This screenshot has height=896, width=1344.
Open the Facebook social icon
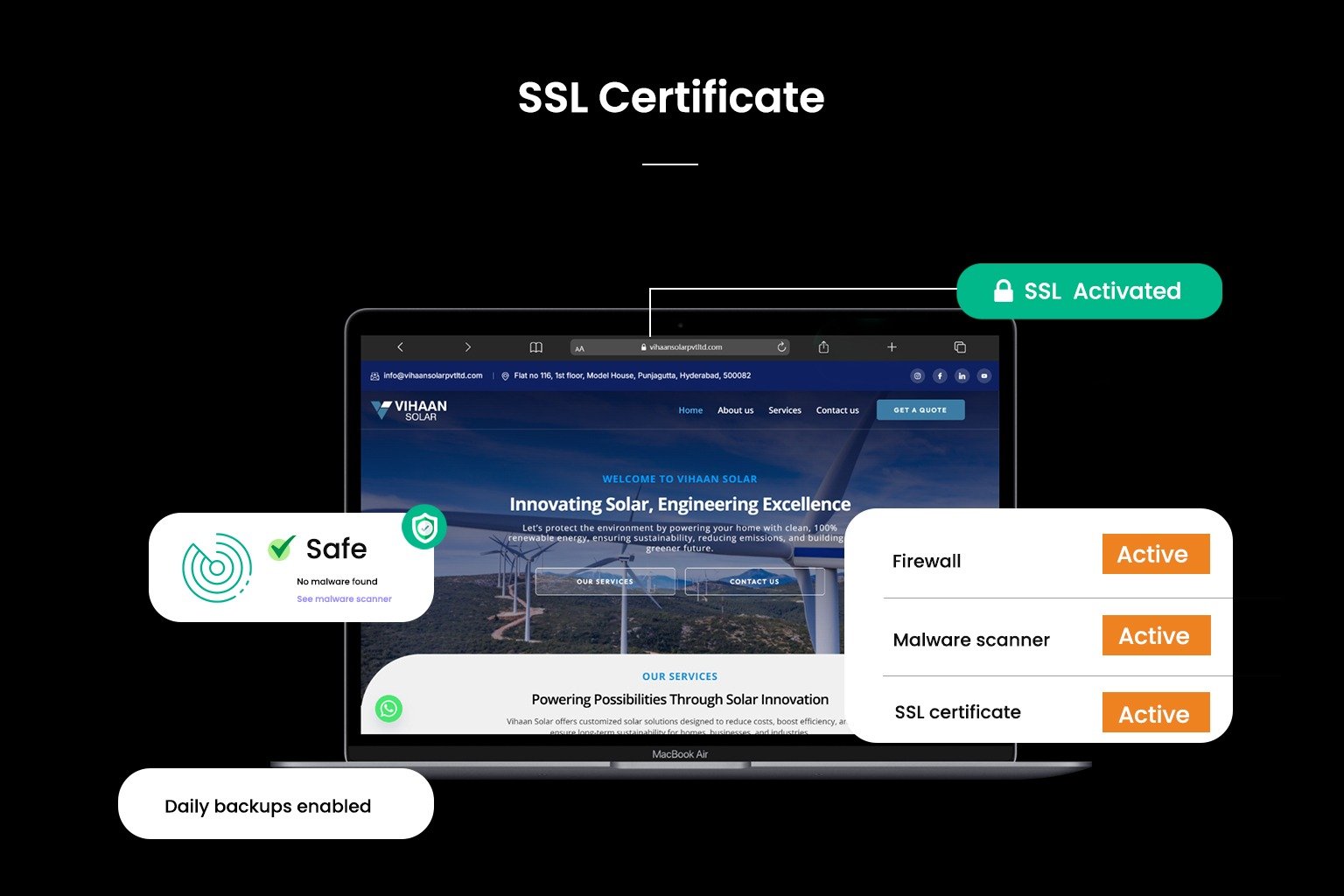tap(940, 376)
